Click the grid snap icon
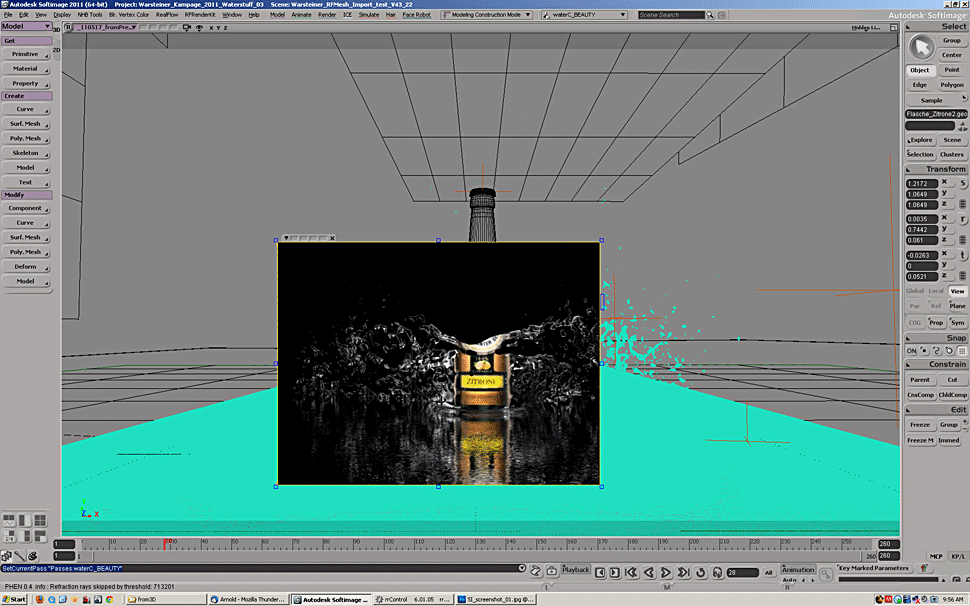 [x=962, y=351]
